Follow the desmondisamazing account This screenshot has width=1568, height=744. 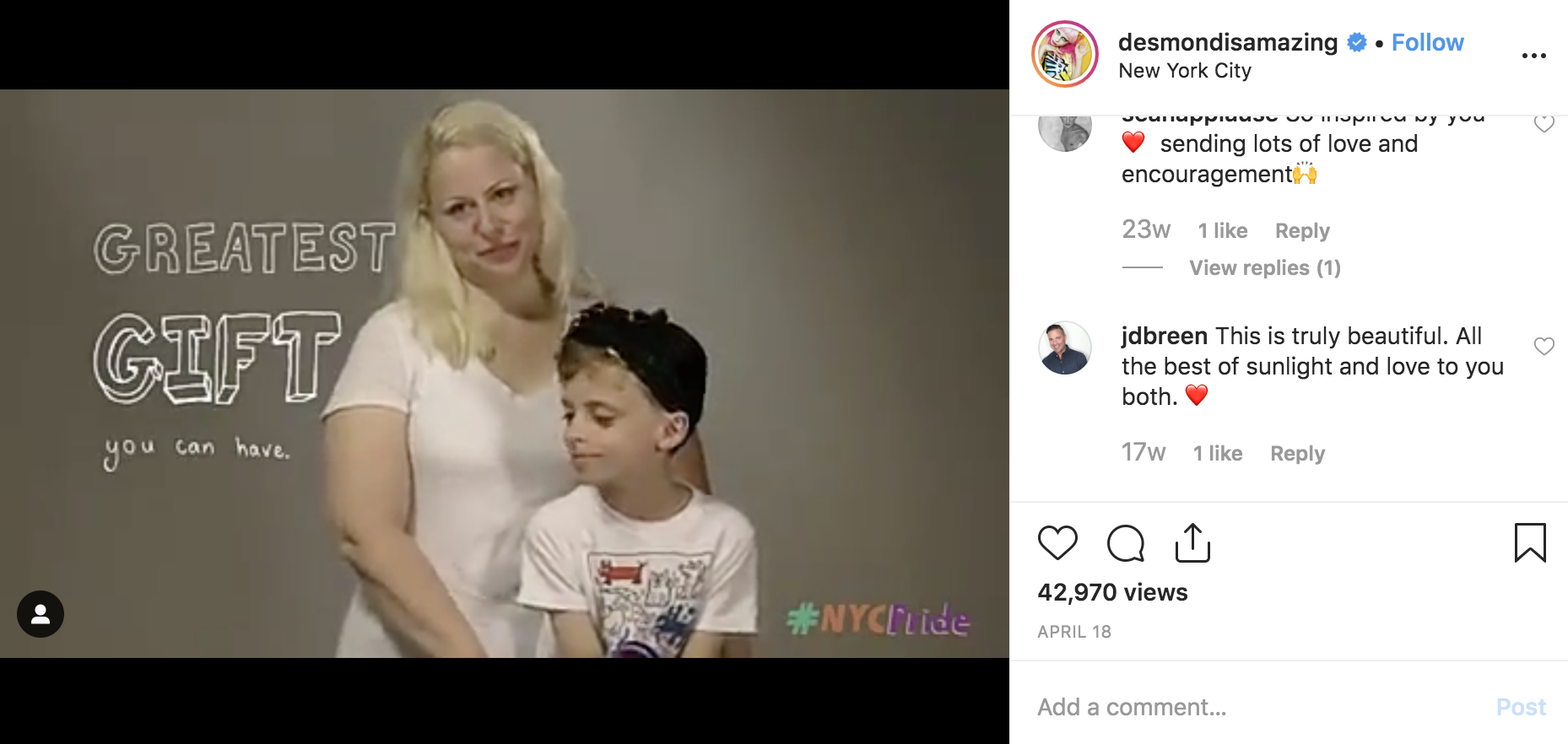1427,42
